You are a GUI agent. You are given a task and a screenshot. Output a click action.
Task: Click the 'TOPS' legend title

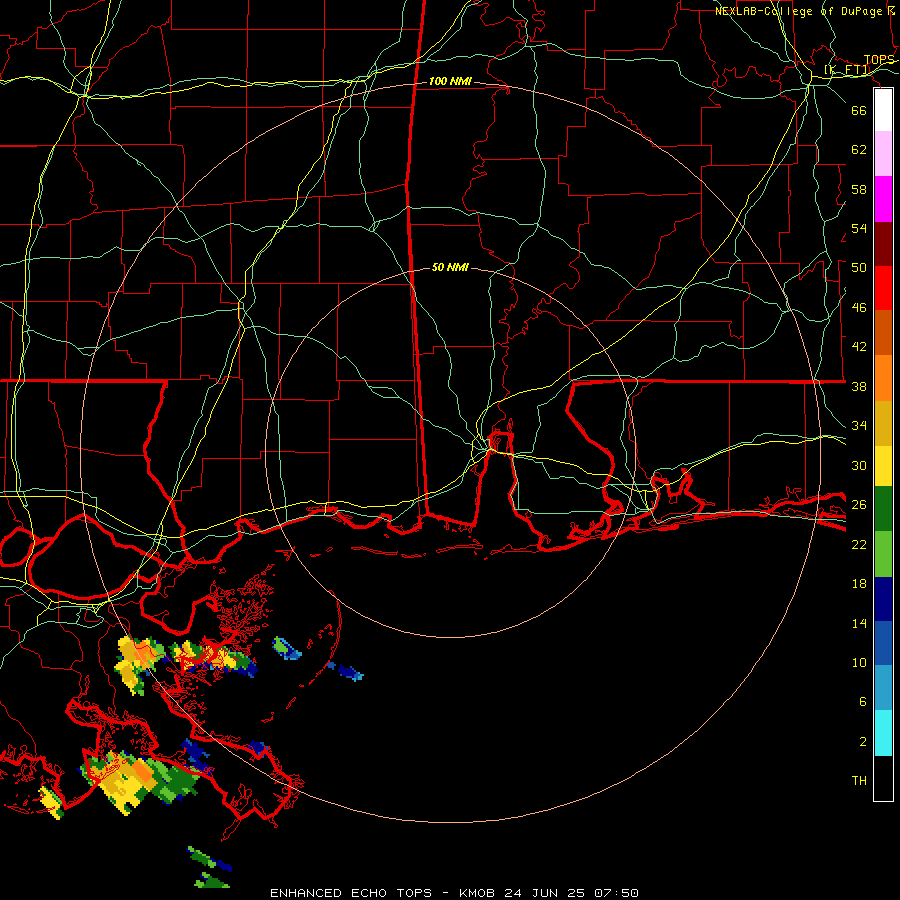tap(879, 60)
